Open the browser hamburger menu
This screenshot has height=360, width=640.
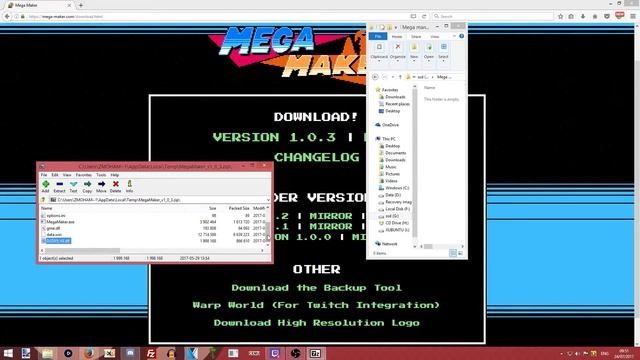click(x=633, y=16)
